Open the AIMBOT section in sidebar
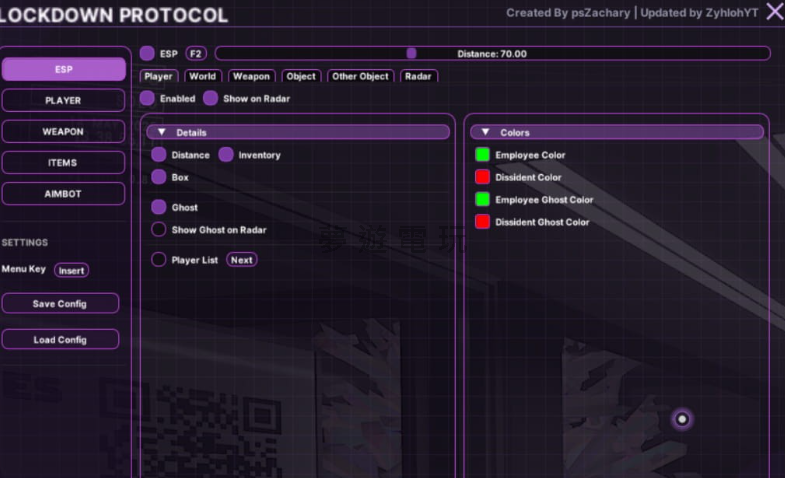The image size is (785, 478). coord(63,194)
